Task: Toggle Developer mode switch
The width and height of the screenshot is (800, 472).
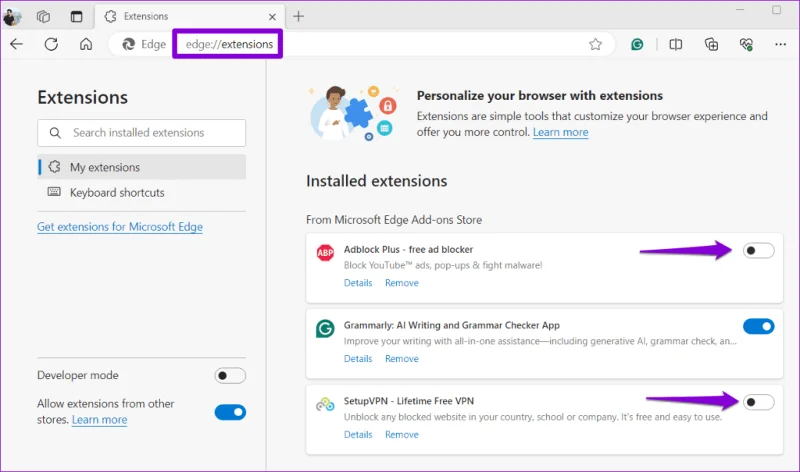Action: 230,376
